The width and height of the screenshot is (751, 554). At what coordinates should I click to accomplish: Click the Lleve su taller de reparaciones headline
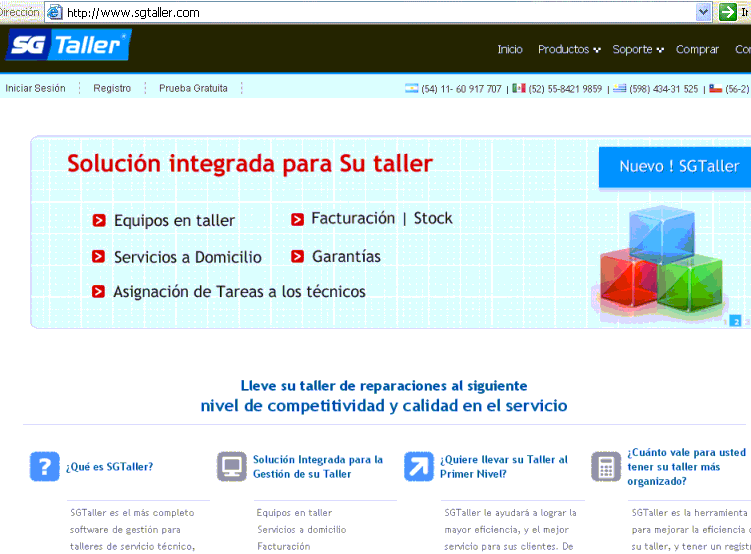click(x=384, y=396)
